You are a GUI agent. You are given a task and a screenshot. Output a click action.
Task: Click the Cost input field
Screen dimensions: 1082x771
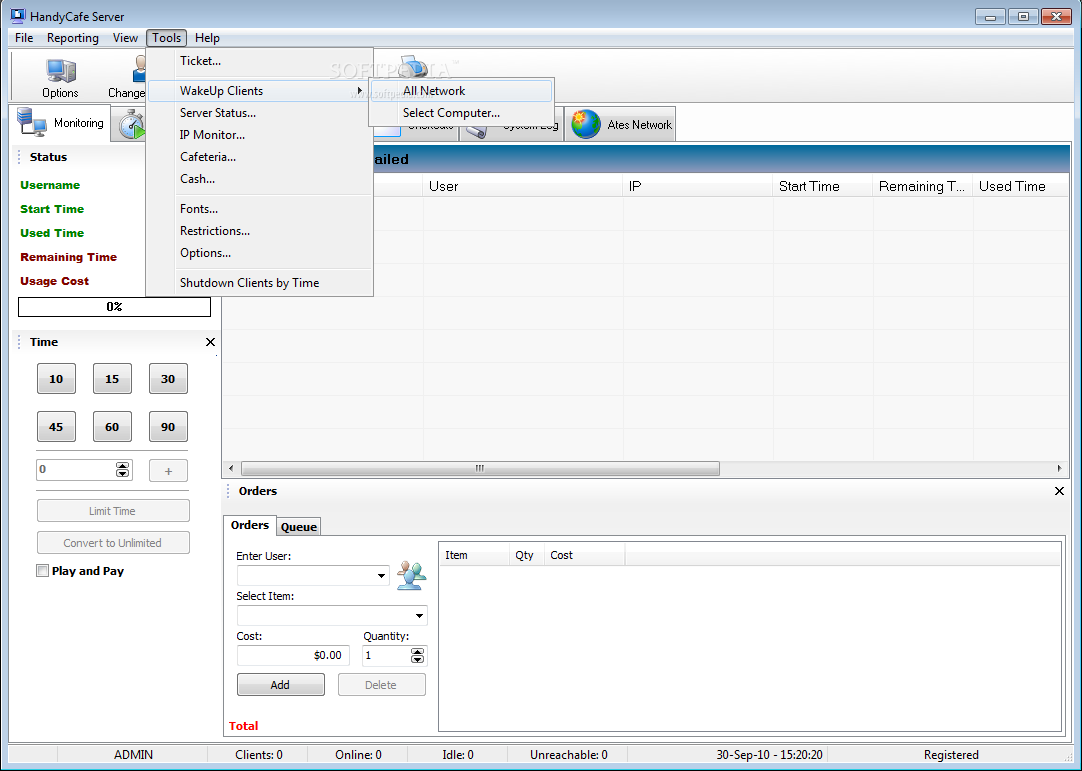coord(293,655)
